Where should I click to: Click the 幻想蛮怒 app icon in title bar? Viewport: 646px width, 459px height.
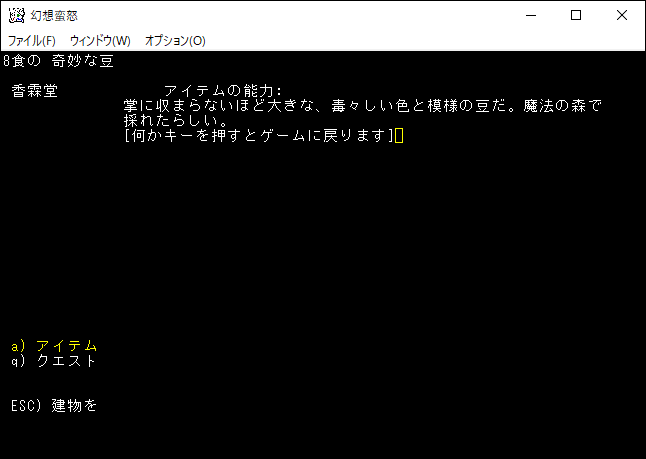click(x=16, y=15)
